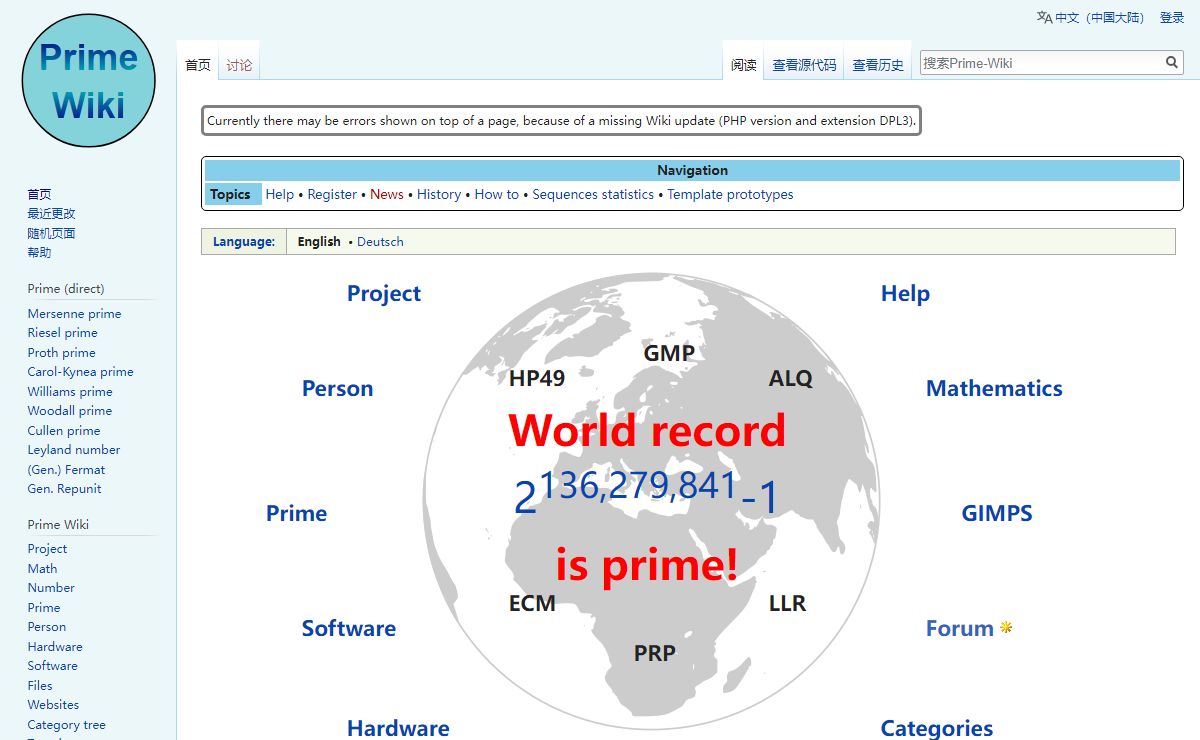Open Websites in the sidebar
The height and width of the screenshot is (740, 1200).
(53, 705)
